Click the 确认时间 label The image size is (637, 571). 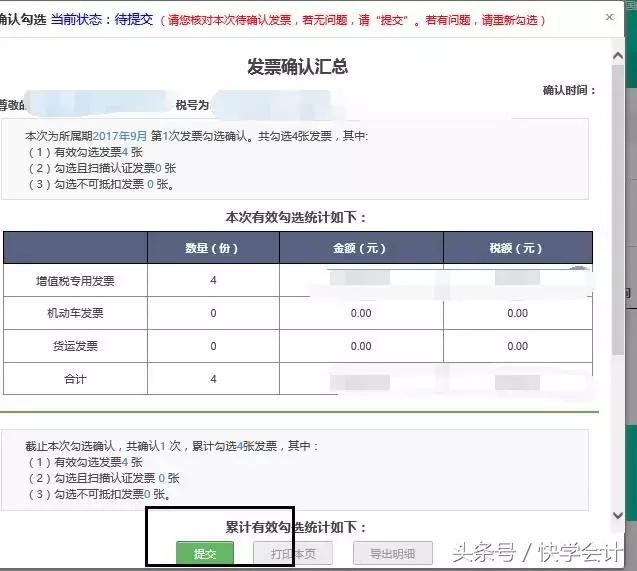tap(568, 90)
